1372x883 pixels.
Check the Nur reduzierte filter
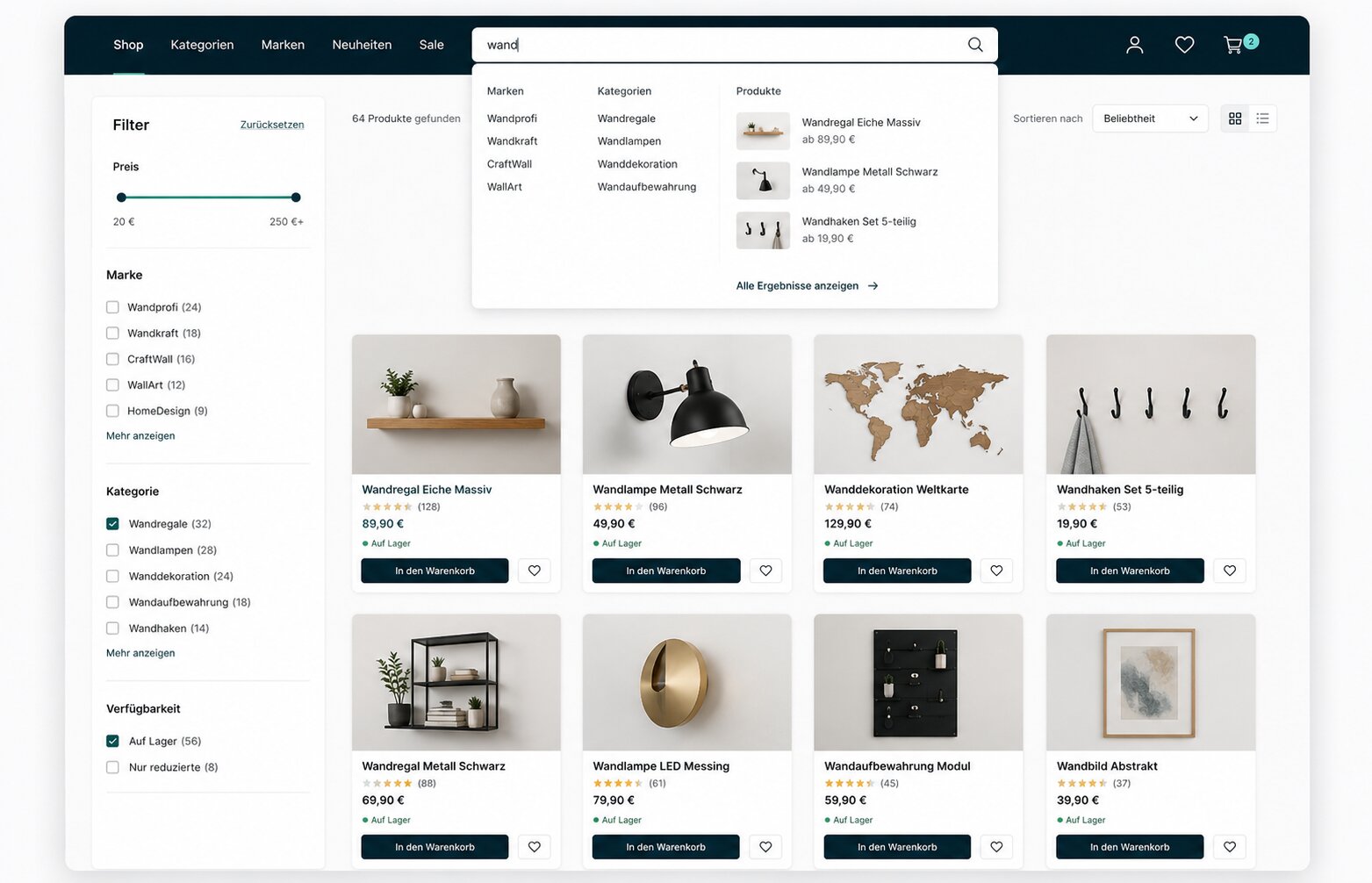pyautogui.click(x=112, y=767)
